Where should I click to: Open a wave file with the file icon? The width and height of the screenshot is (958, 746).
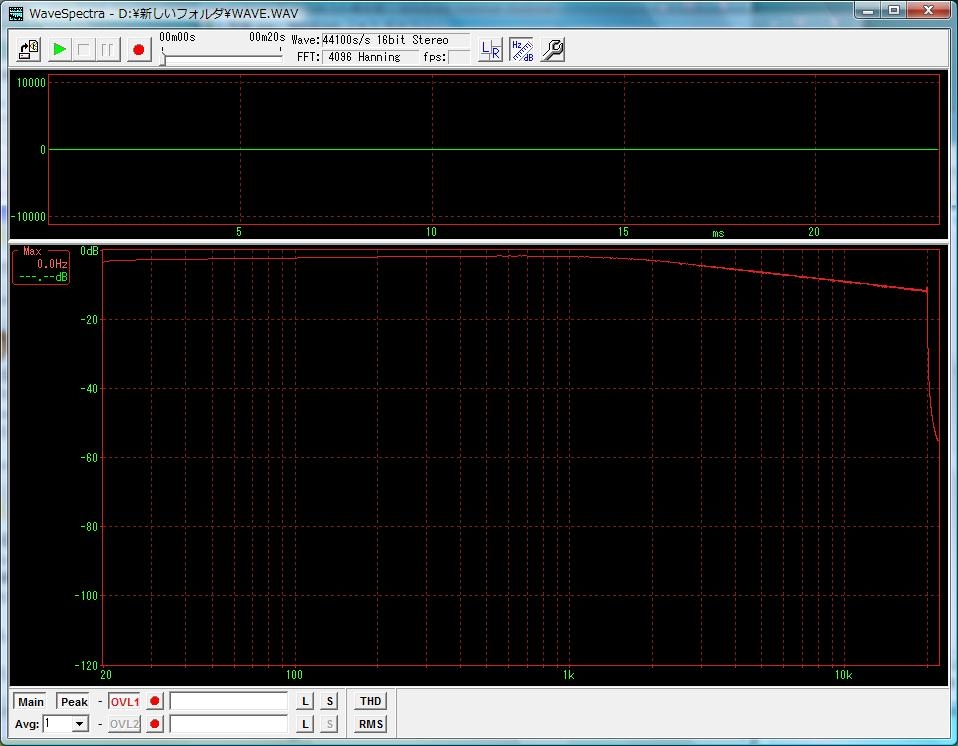pos(29,49)
